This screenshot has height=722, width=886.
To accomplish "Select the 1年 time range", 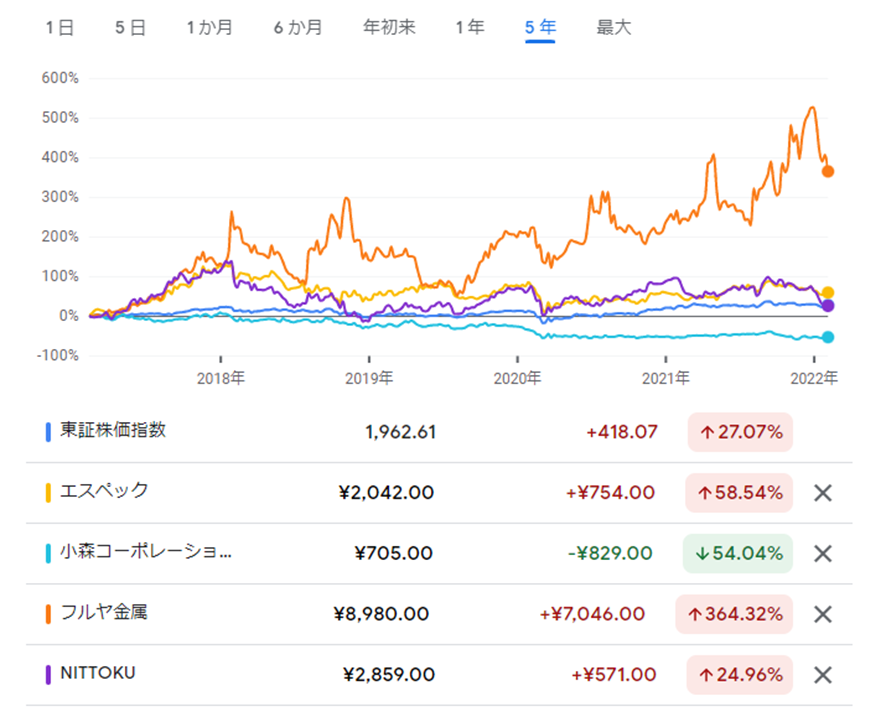I will tap(470, 27).
